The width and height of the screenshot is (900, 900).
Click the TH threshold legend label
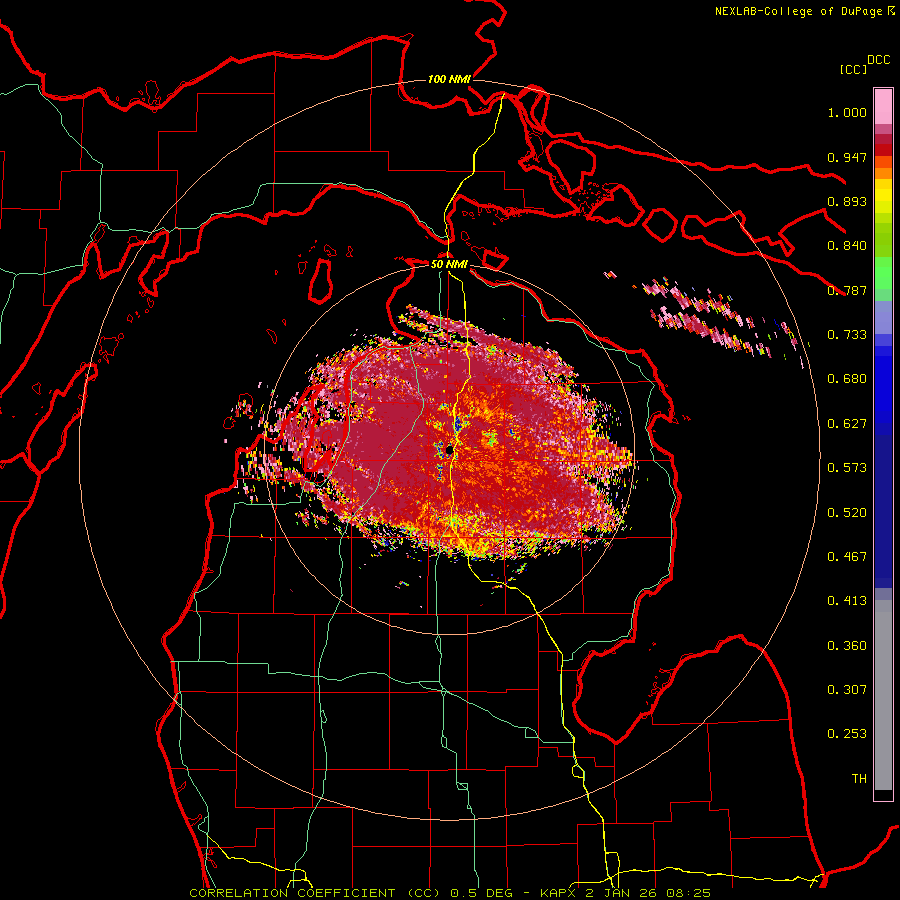click(859, 779)
